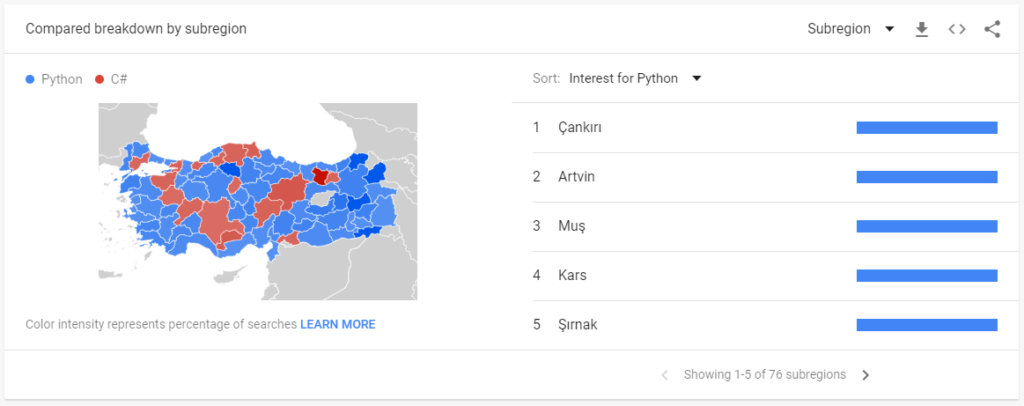Click the embed code icon
Viewport: 1024px width, 406px height.
pyautogui.click(x=957, y=29)
